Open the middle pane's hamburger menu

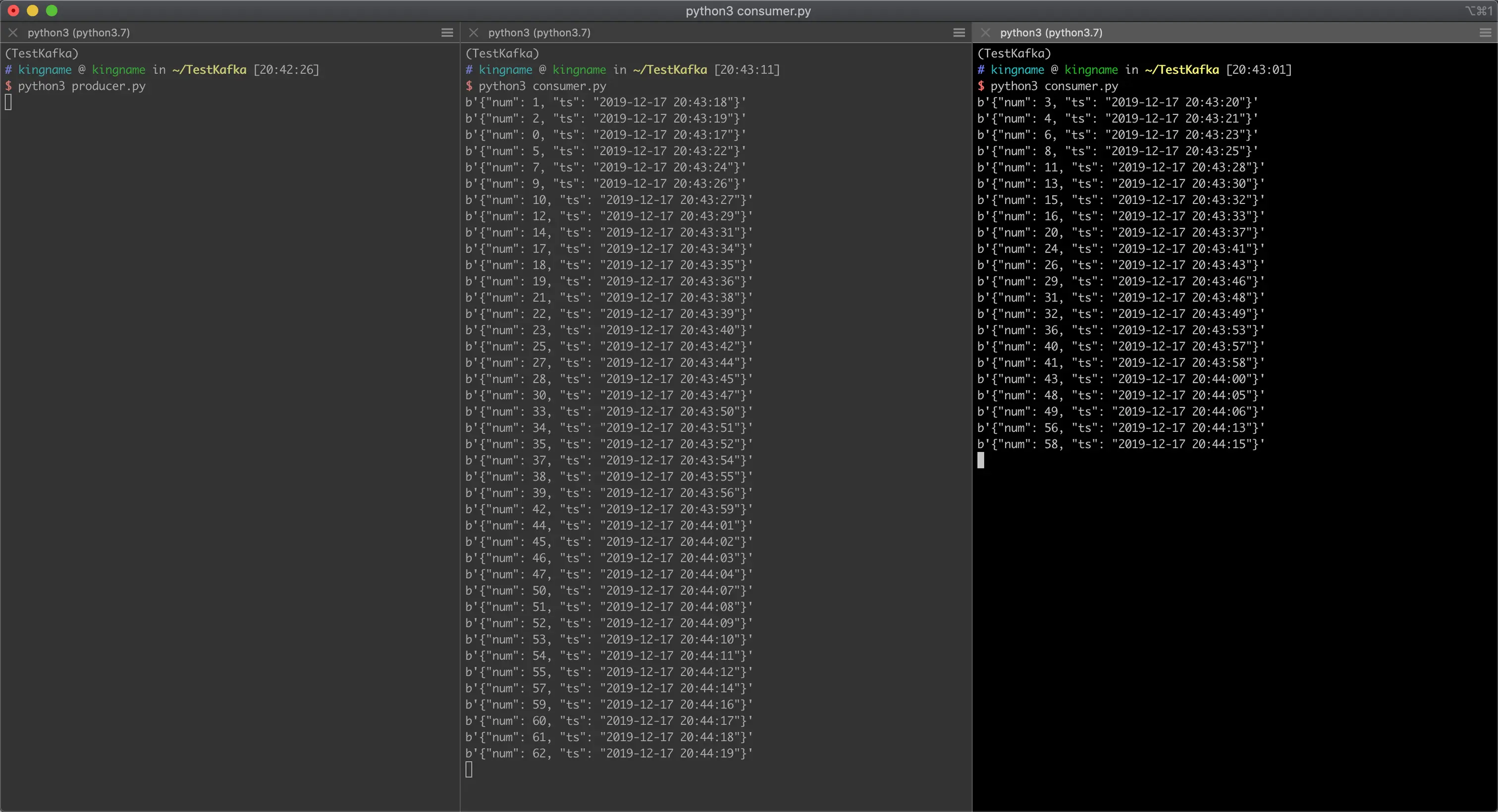coord(959,33)
